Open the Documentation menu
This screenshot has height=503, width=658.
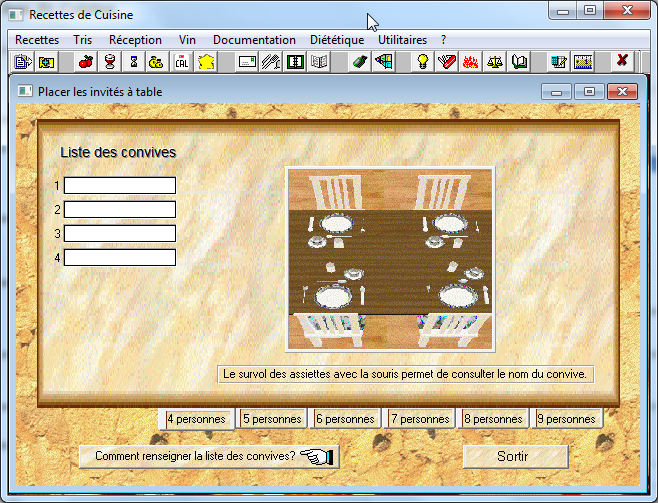tap(254, 40)
